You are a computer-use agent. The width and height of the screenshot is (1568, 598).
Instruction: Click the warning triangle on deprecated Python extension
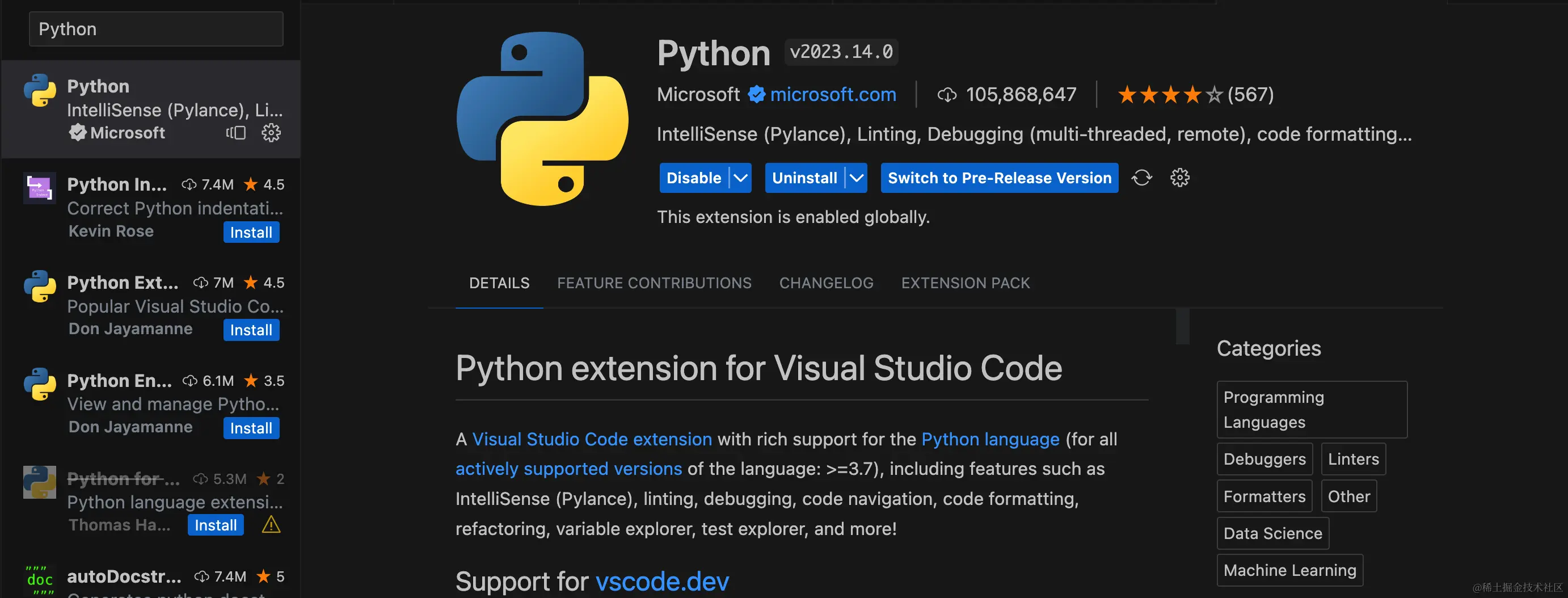pos(271,525)
